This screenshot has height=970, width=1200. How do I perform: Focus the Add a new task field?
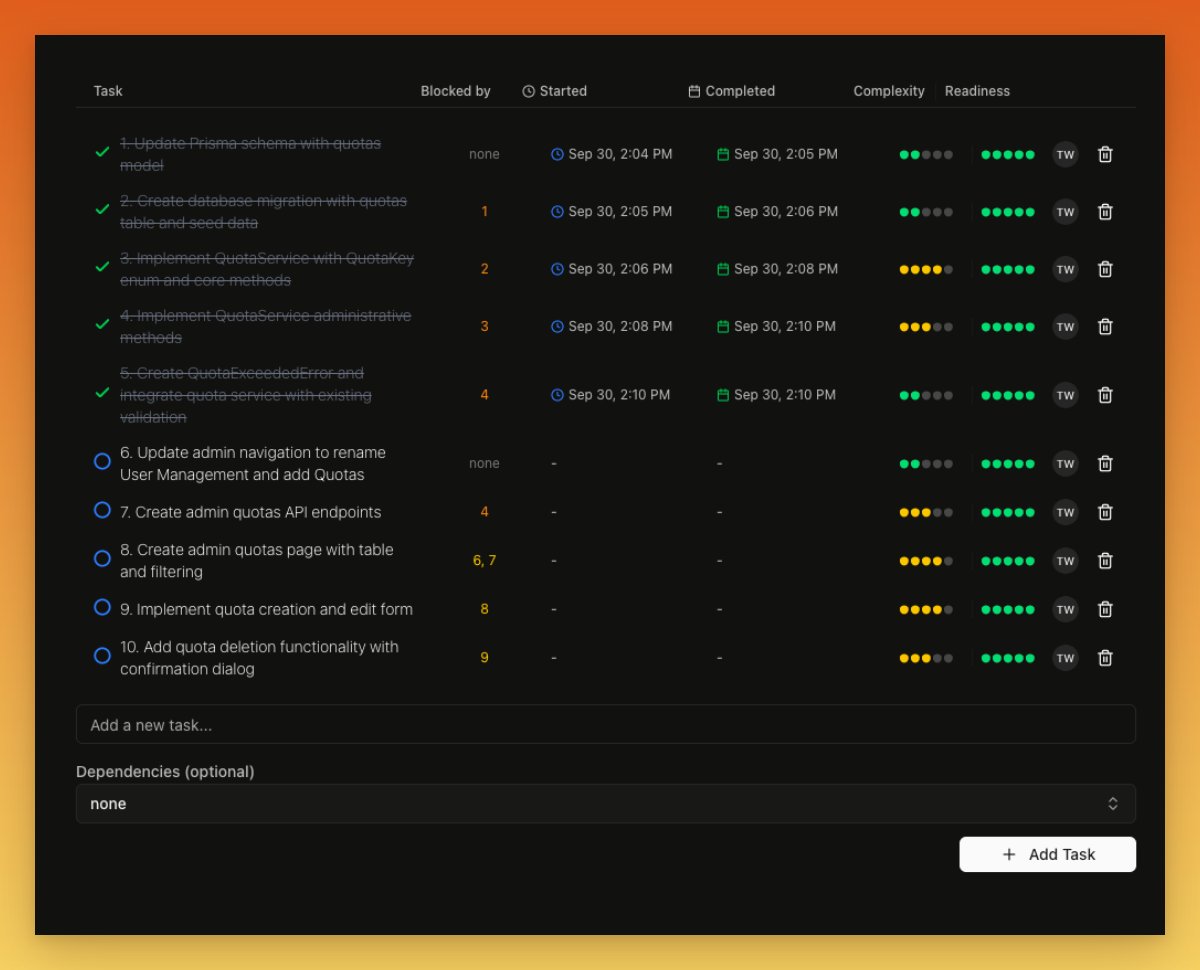point(605,725)
